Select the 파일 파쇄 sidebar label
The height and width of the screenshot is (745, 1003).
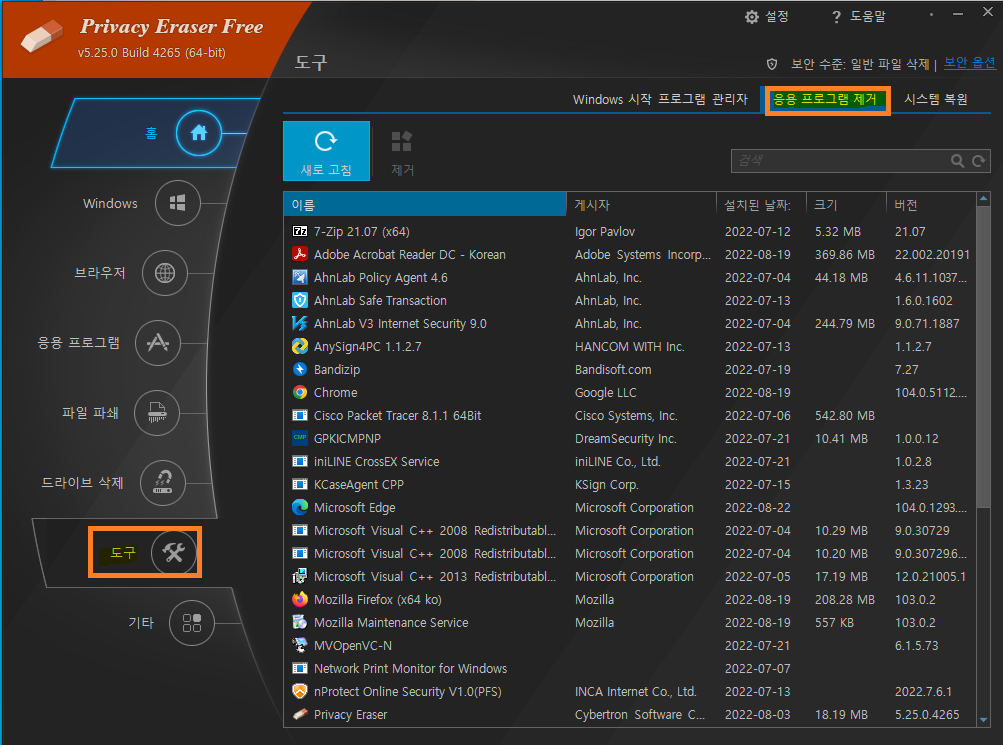90,413
